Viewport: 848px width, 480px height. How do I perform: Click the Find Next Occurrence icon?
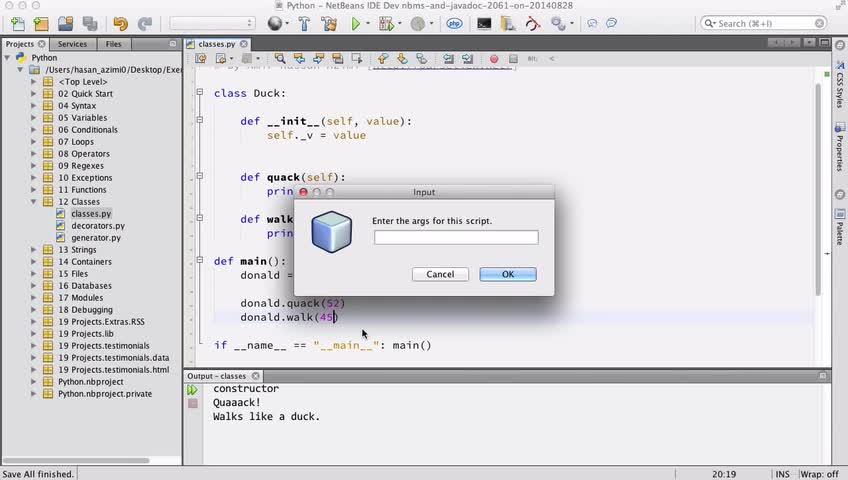tap(319, 58)
